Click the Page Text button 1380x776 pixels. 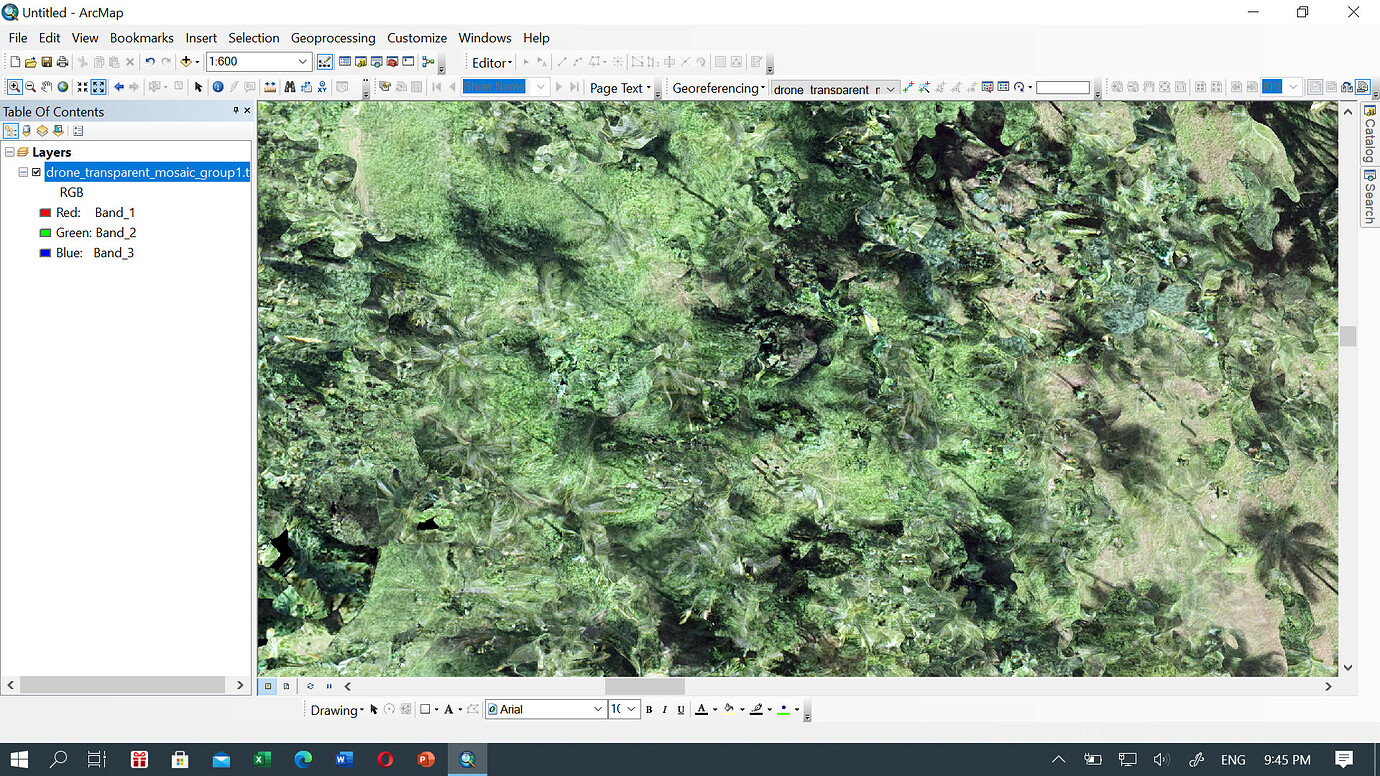click(x=617, y=87)
